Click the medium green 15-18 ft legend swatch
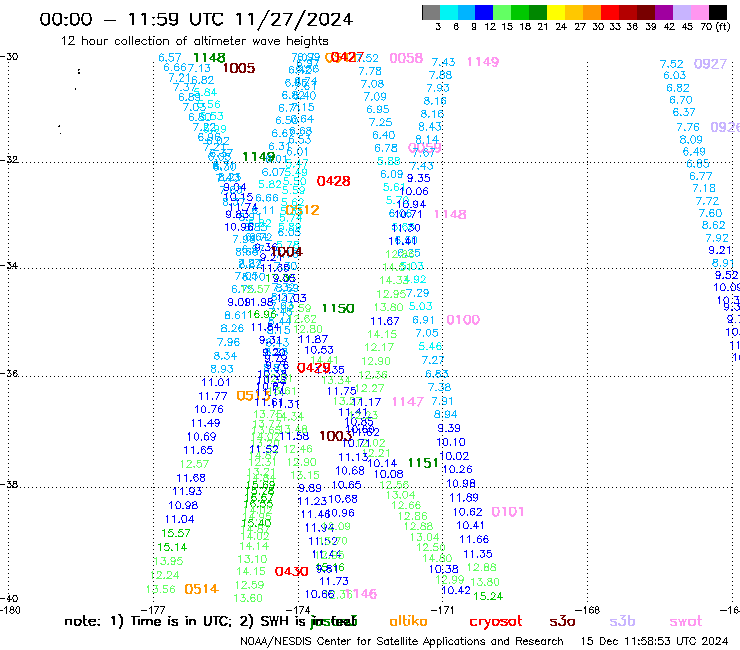Image resolution: width=740 pixels, height=650 pixels. 521,12
